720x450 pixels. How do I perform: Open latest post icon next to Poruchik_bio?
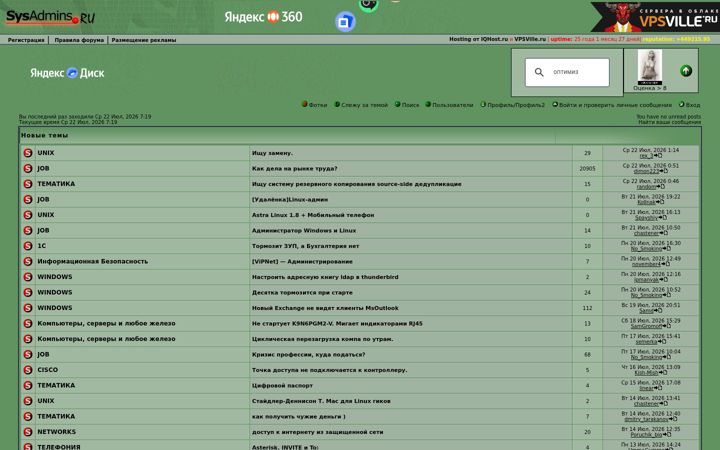667,434
